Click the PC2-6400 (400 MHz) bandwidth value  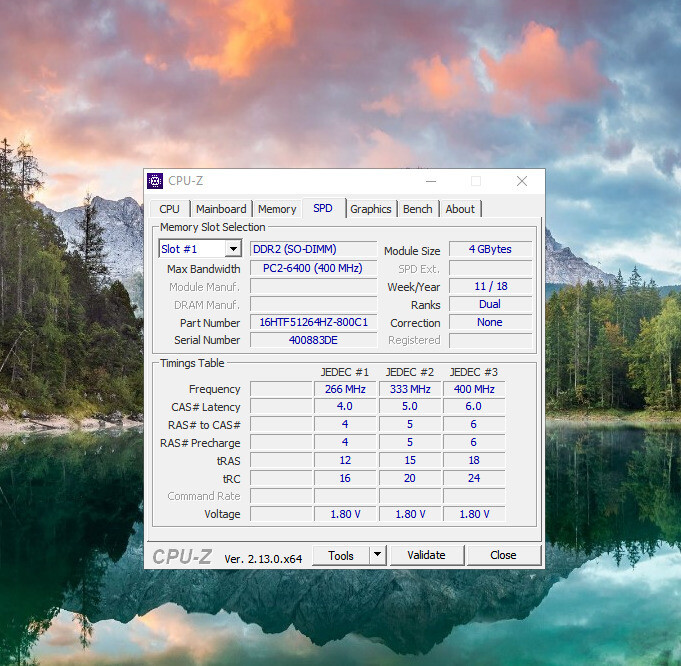pyautogui.click(x=313, y=268)
